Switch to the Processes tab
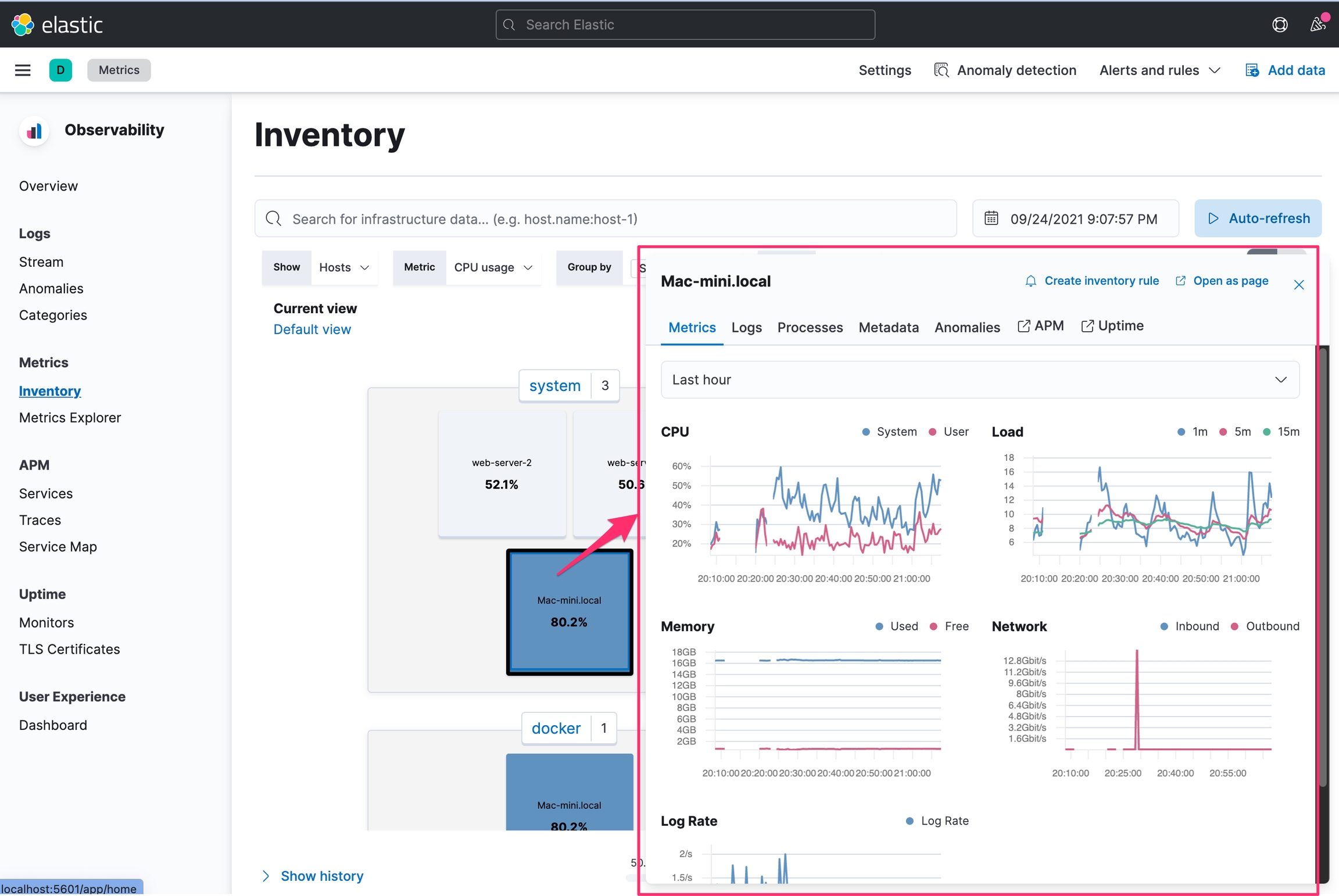The width and height of the screenshot is (1339, 896). click(x=810, y=327)
